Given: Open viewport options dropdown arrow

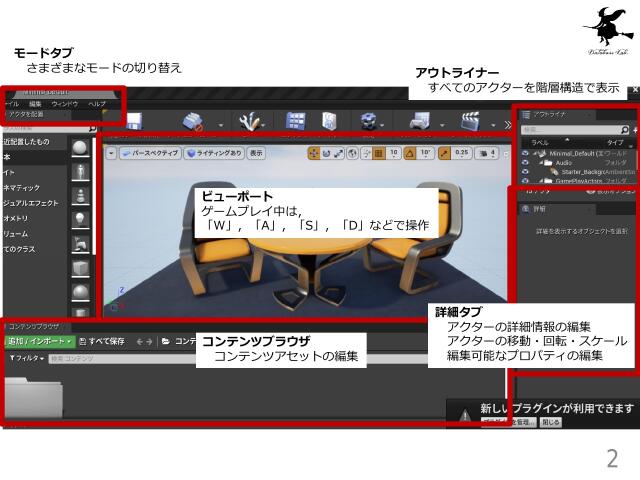Looking at the screenshot, I should click(x=111, y=153).
